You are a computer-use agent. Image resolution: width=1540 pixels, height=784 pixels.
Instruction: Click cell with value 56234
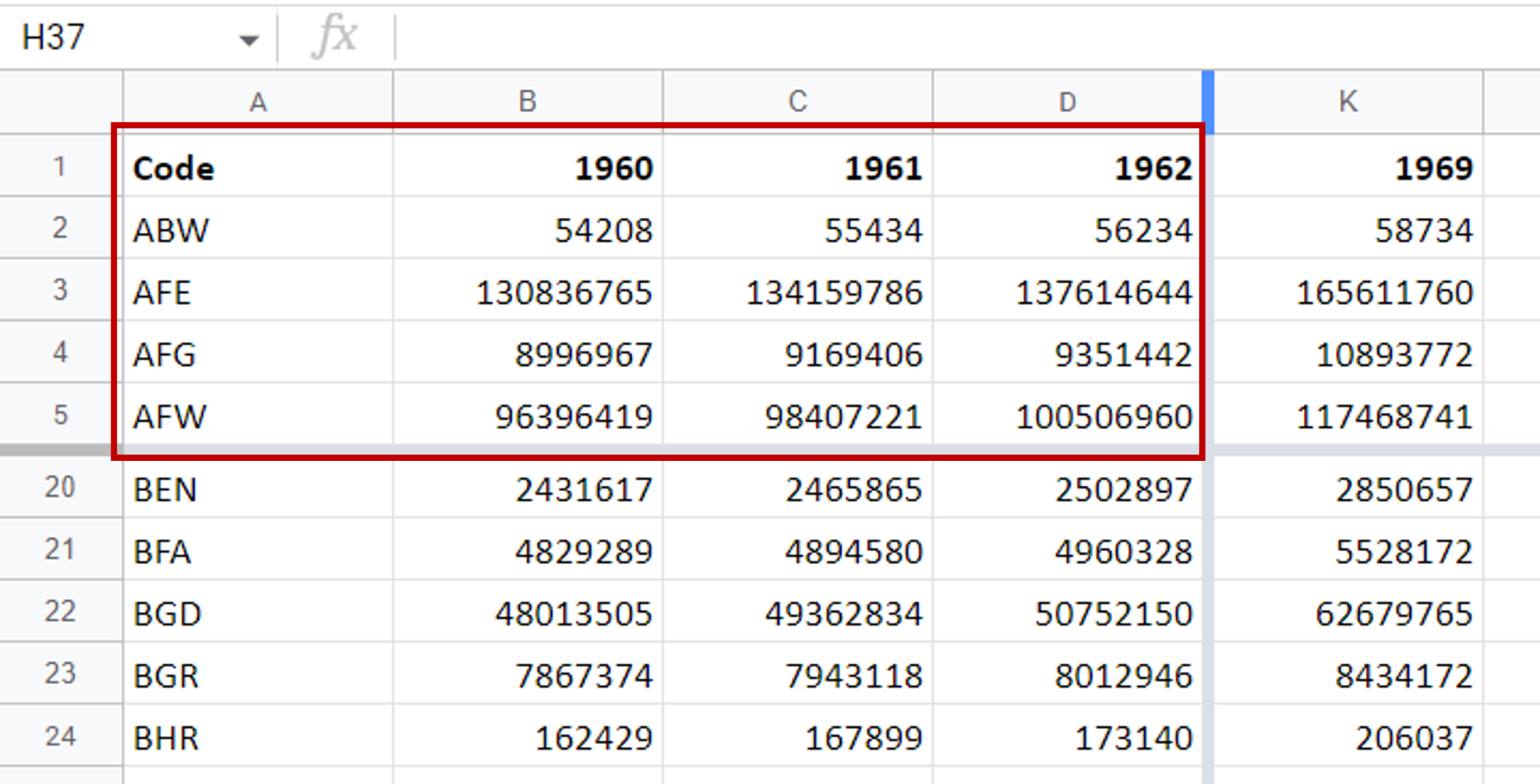point(1068,229)
